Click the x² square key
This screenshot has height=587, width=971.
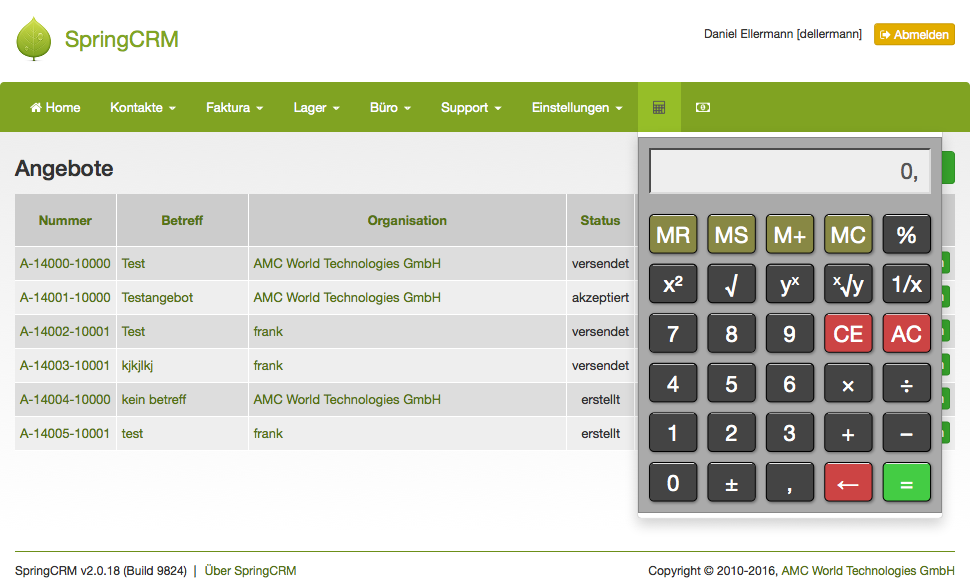[x=673, y=284]
